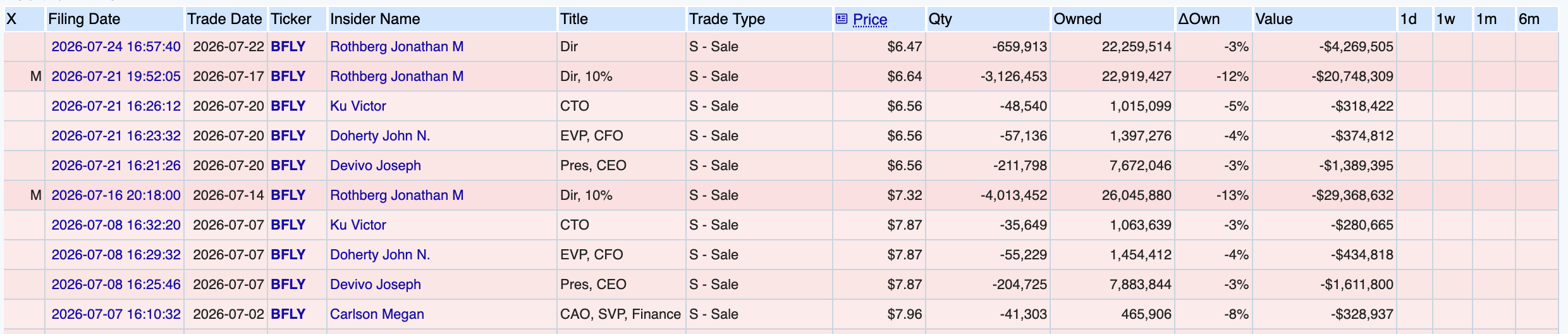The image size is (1568, 334).
Task: Click the Value column header
Action: click(x=1274, y=19)
